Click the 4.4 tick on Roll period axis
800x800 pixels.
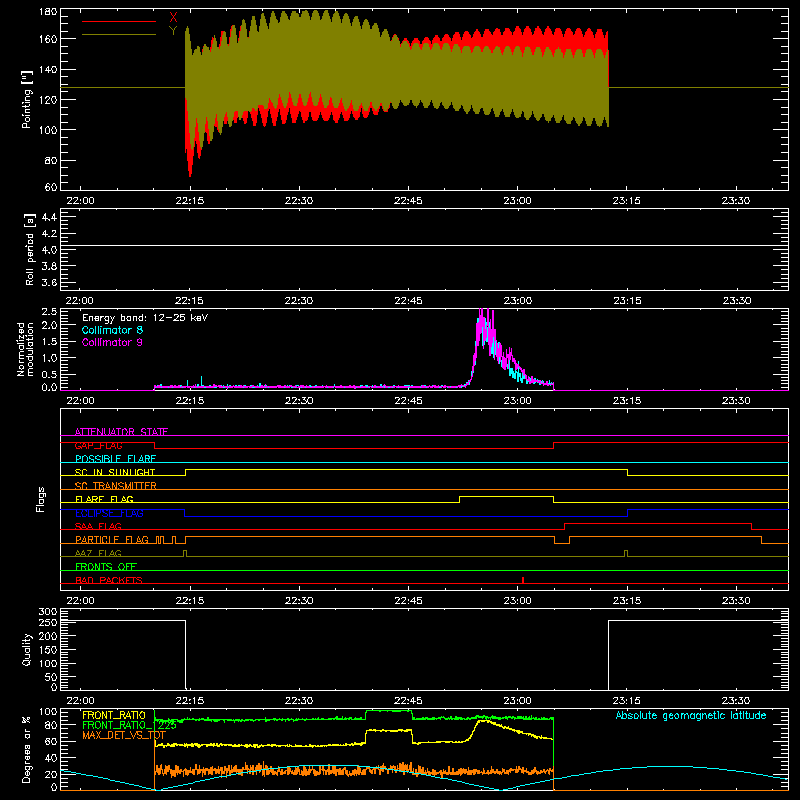(49, 217)
